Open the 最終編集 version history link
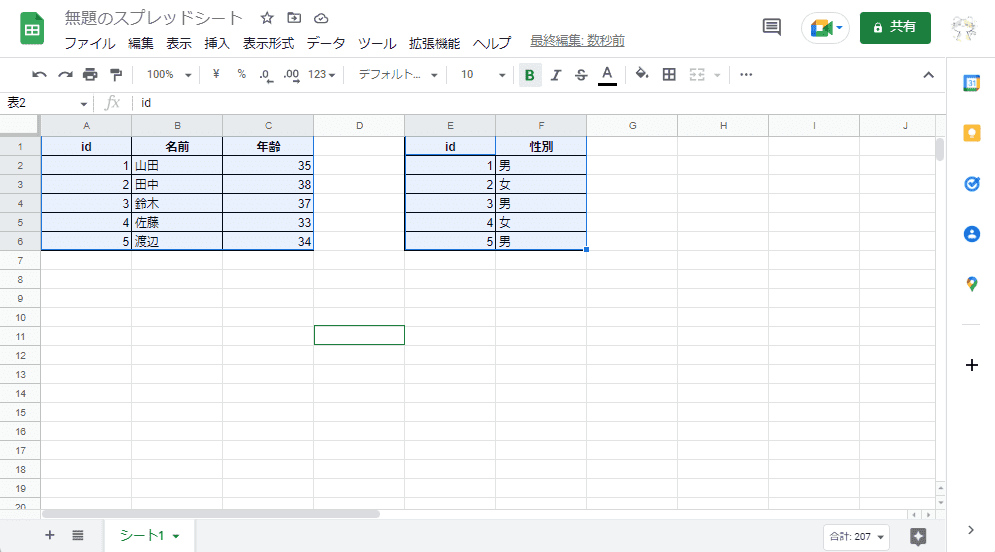Viewport: 995px width, 552px height. [x=577, y=41]
